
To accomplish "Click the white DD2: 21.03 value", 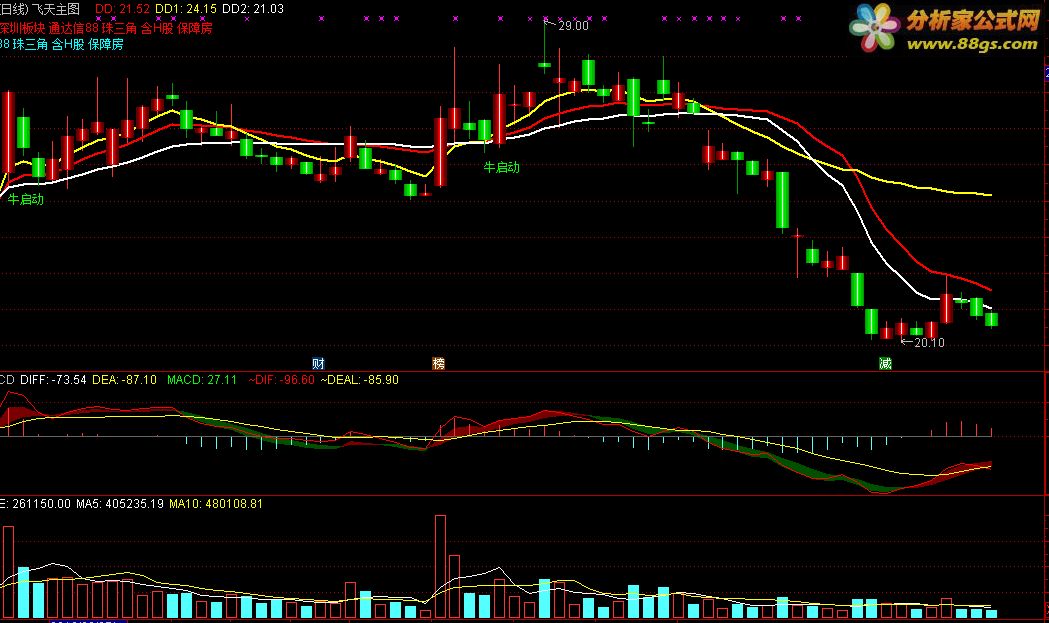I will click(253, 9).
